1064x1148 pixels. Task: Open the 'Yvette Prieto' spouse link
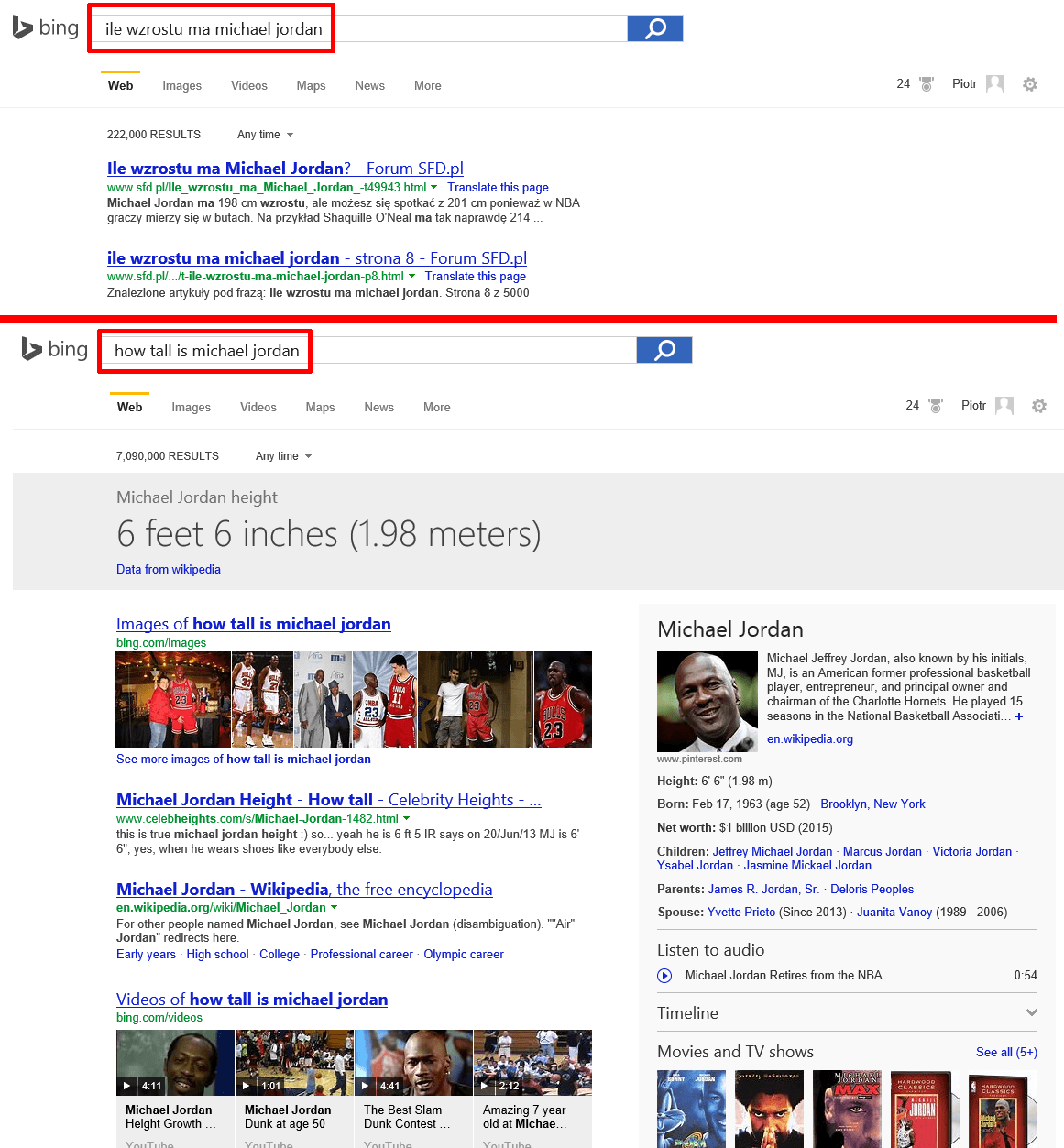click(x=741, y=912)
